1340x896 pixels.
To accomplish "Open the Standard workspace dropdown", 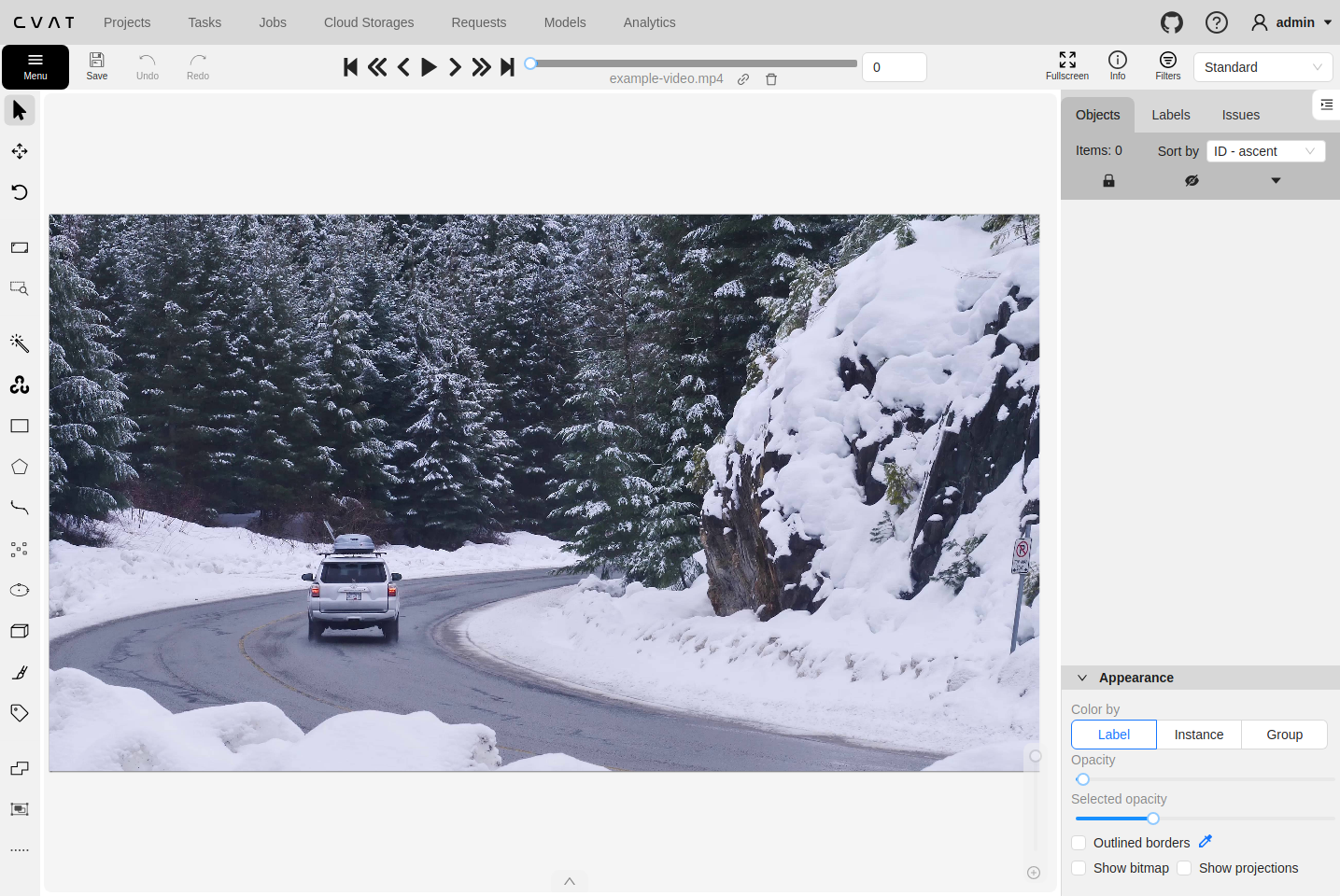I will tap(1262, 67).
